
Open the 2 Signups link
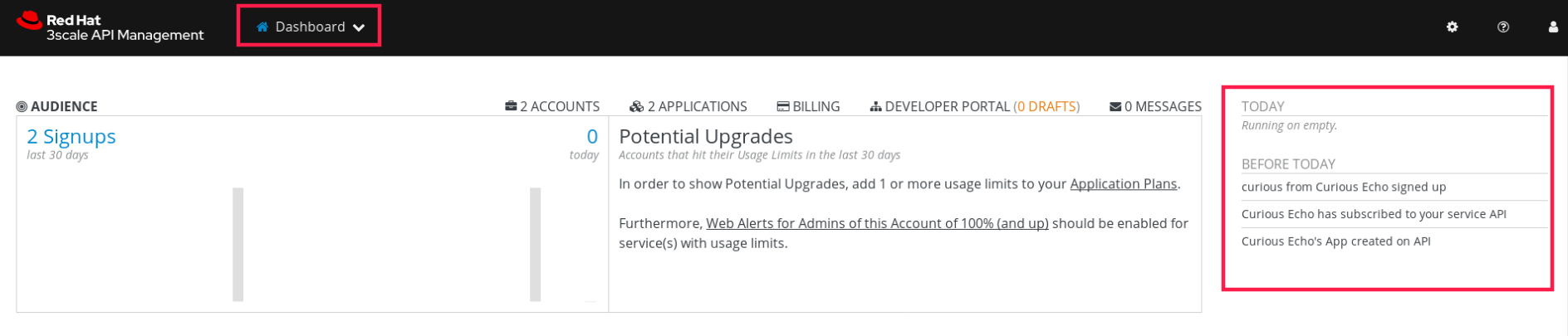(71, 136)
